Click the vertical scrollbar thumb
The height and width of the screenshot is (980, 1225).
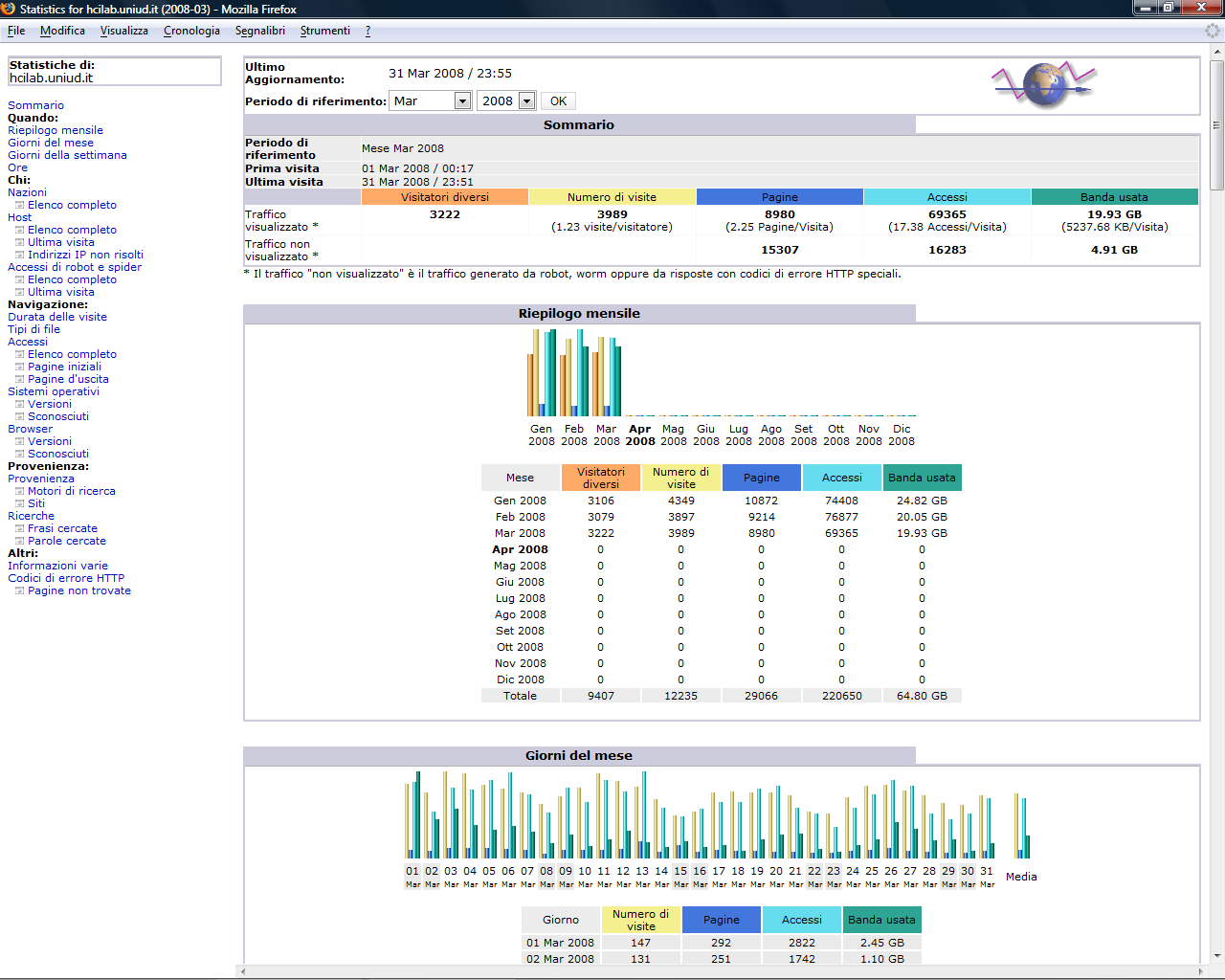coord(1216,124)
